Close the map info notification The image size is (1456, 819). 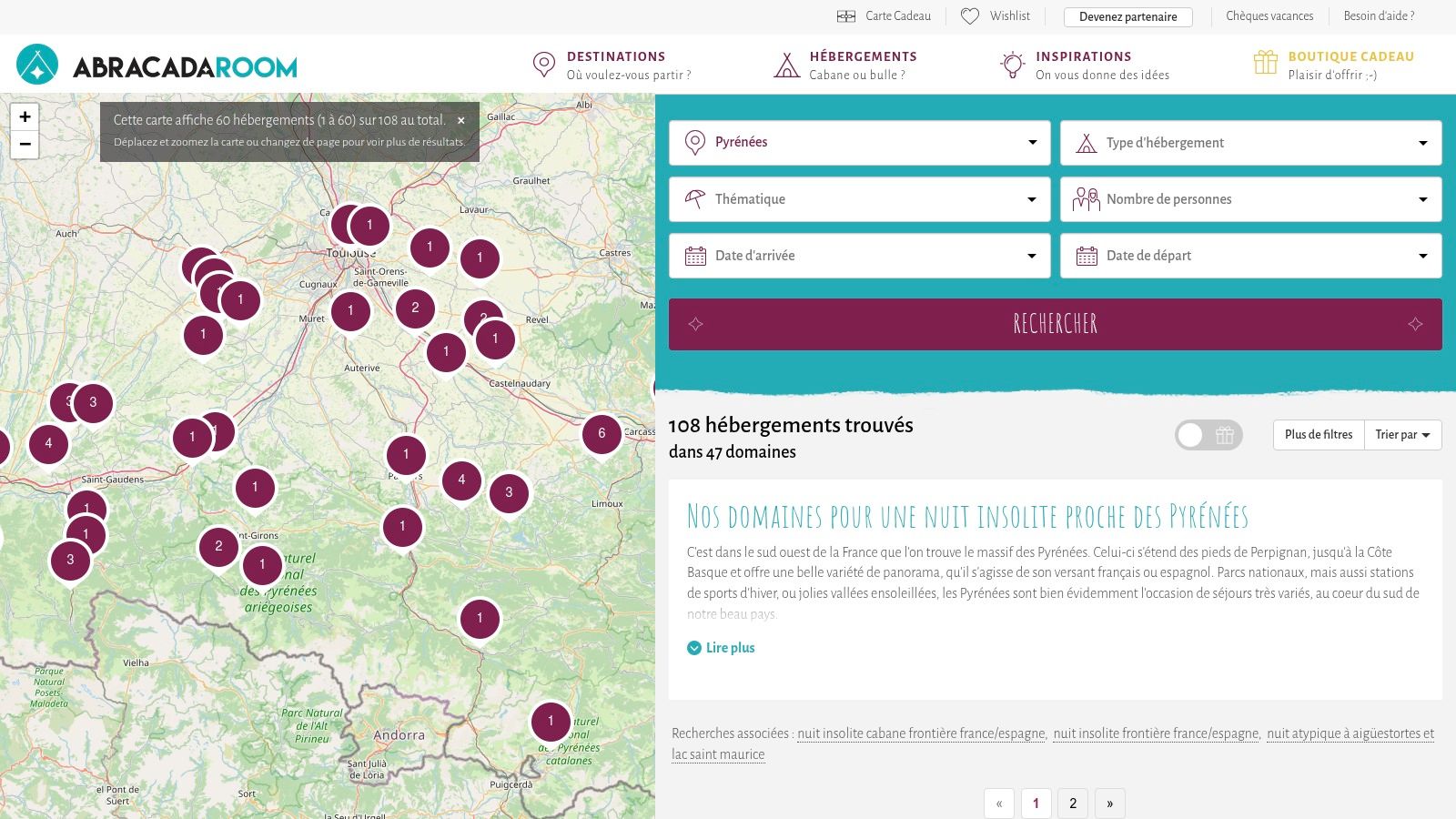coord(461,120)
